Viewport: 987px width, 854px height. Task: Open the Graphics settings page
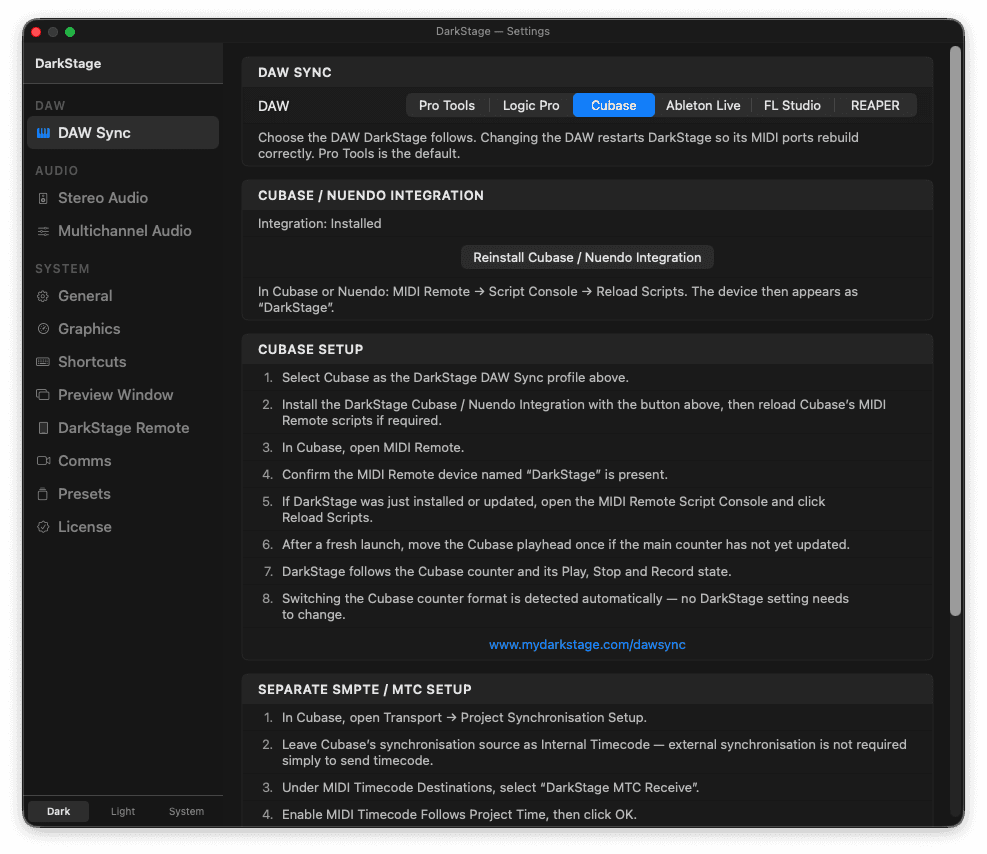[x=123, y=329]
